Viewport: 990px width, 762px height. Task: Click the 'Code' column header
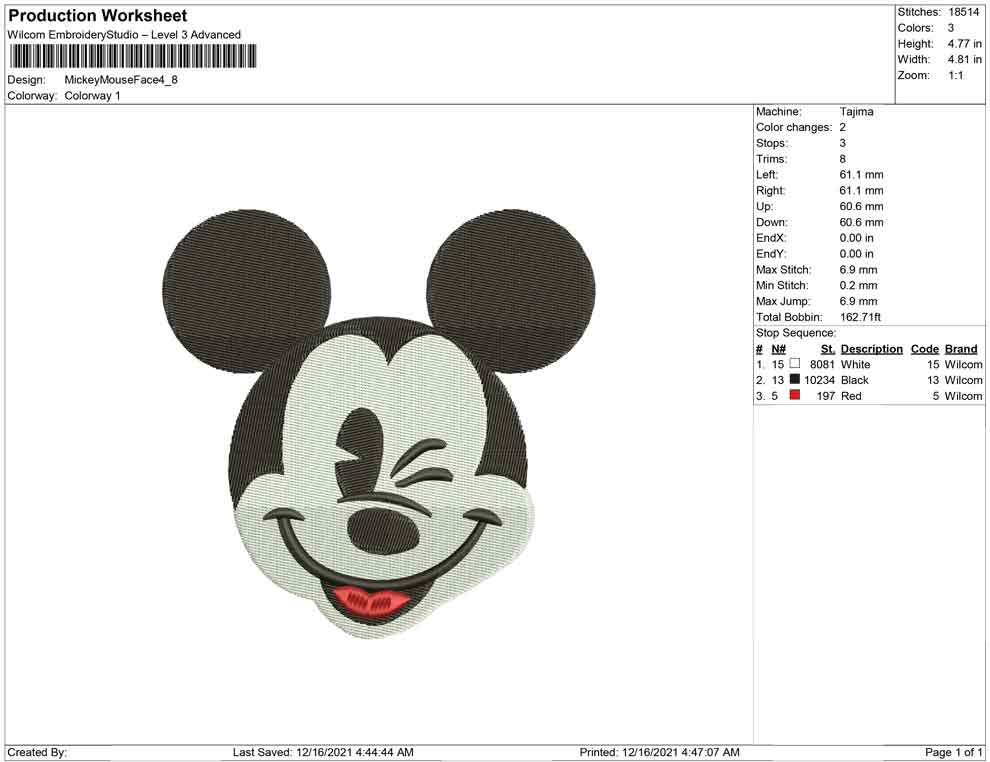coord(924,348)
